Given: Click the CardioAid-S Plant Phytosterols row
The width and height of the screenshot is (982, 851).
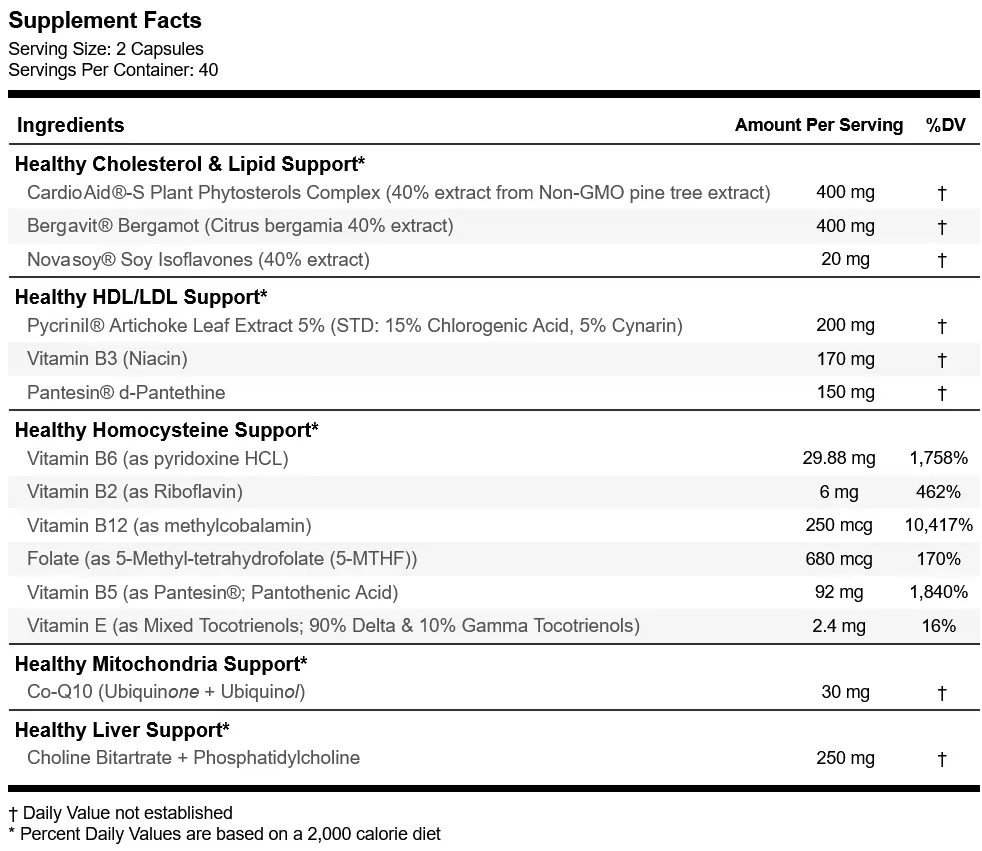Looking at the screenshot, I should (x=494, y=193).
